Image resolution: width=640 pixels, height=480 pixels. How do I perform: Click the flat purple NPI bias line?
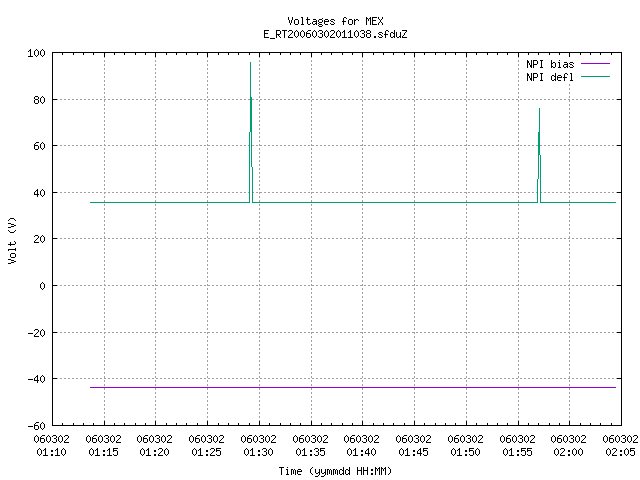tap(353, 387)
